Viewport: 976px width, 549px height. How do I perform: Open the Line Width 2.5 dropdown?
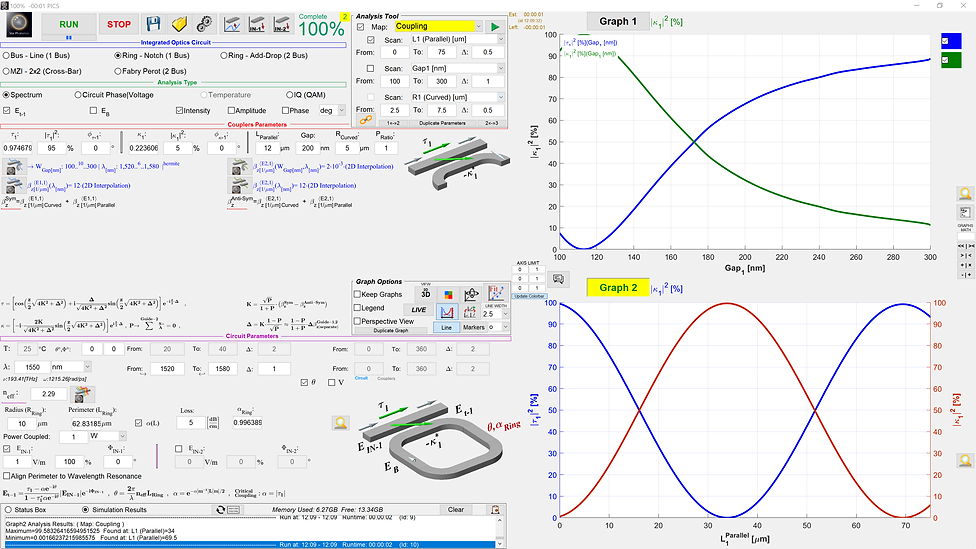[x=496, y=314]
